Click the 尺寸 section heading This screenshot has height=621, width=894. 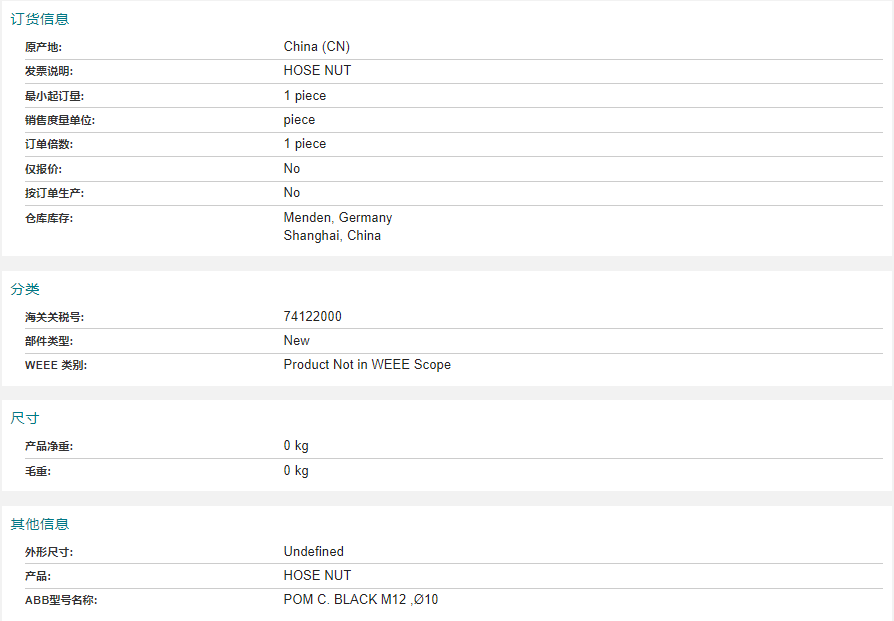click(x=25, y=418)
